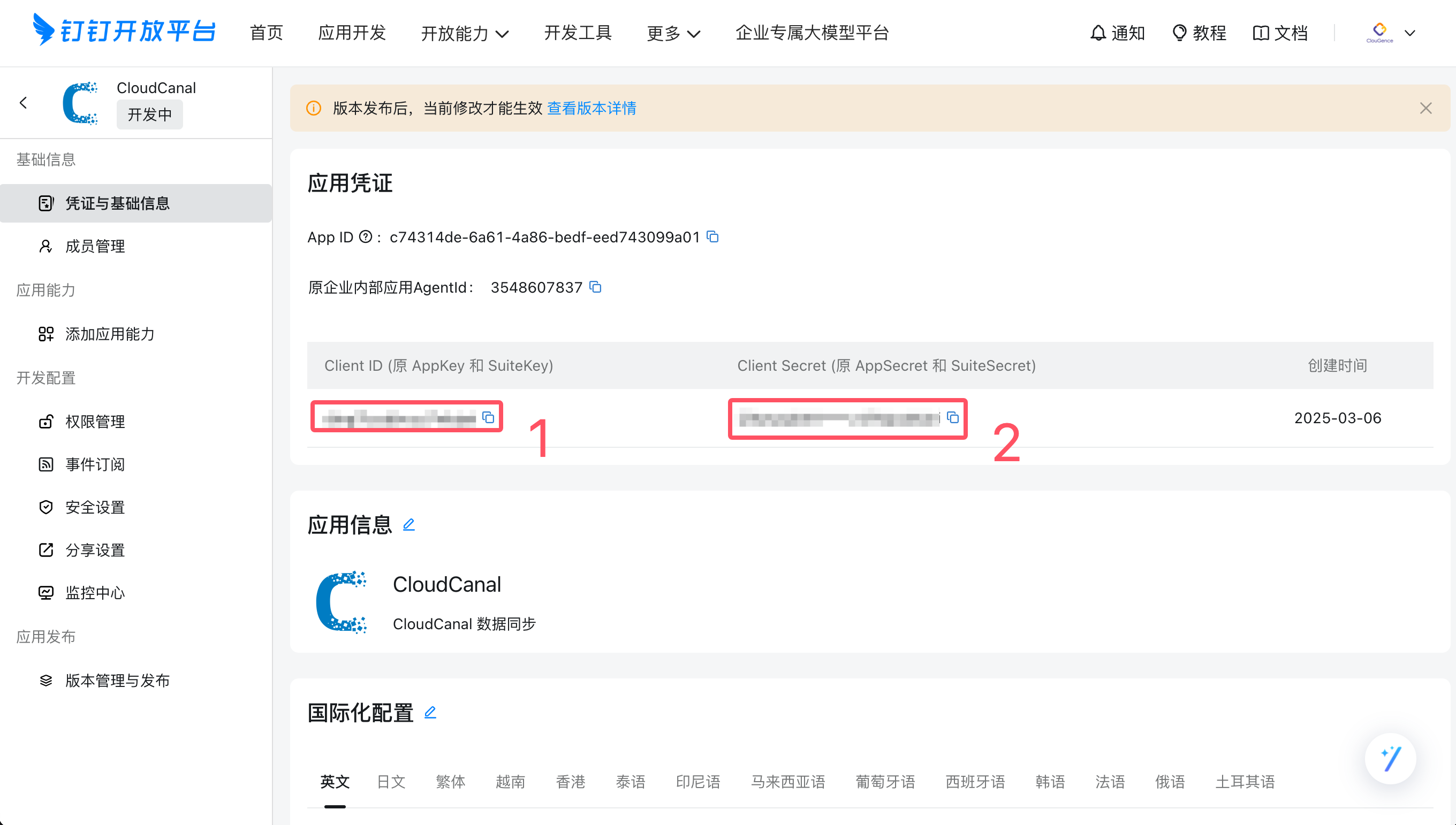
Task: Select the 韩语 language tab
Action: tap(1050, 782)
